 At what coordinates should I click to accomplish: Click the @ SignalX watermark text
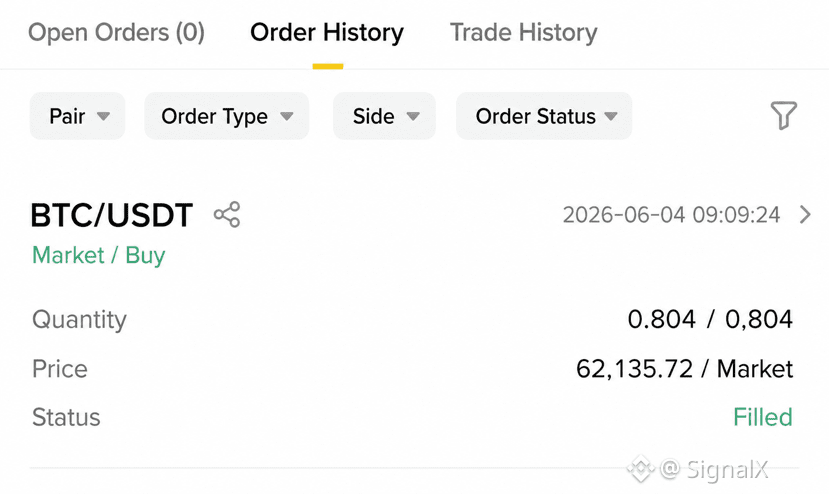(x=714, y=469)
